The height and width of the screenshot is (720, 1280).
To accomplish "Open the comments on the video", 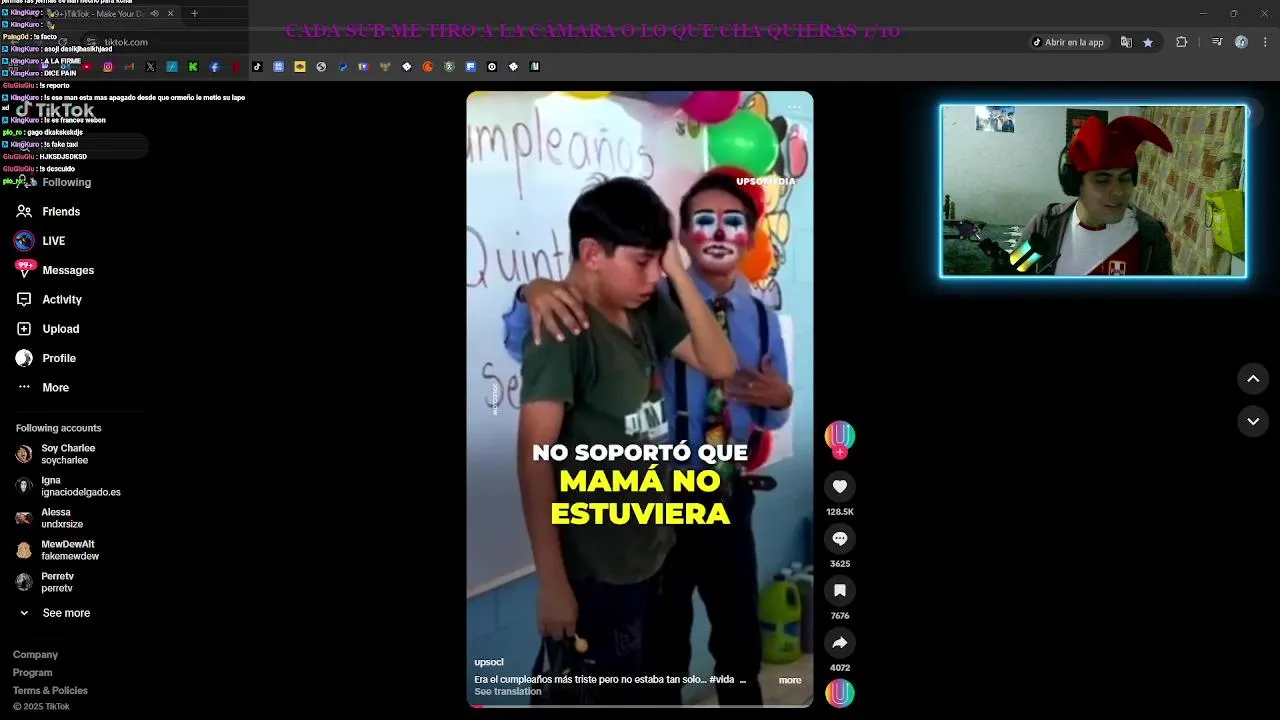I will click(840, 539).
